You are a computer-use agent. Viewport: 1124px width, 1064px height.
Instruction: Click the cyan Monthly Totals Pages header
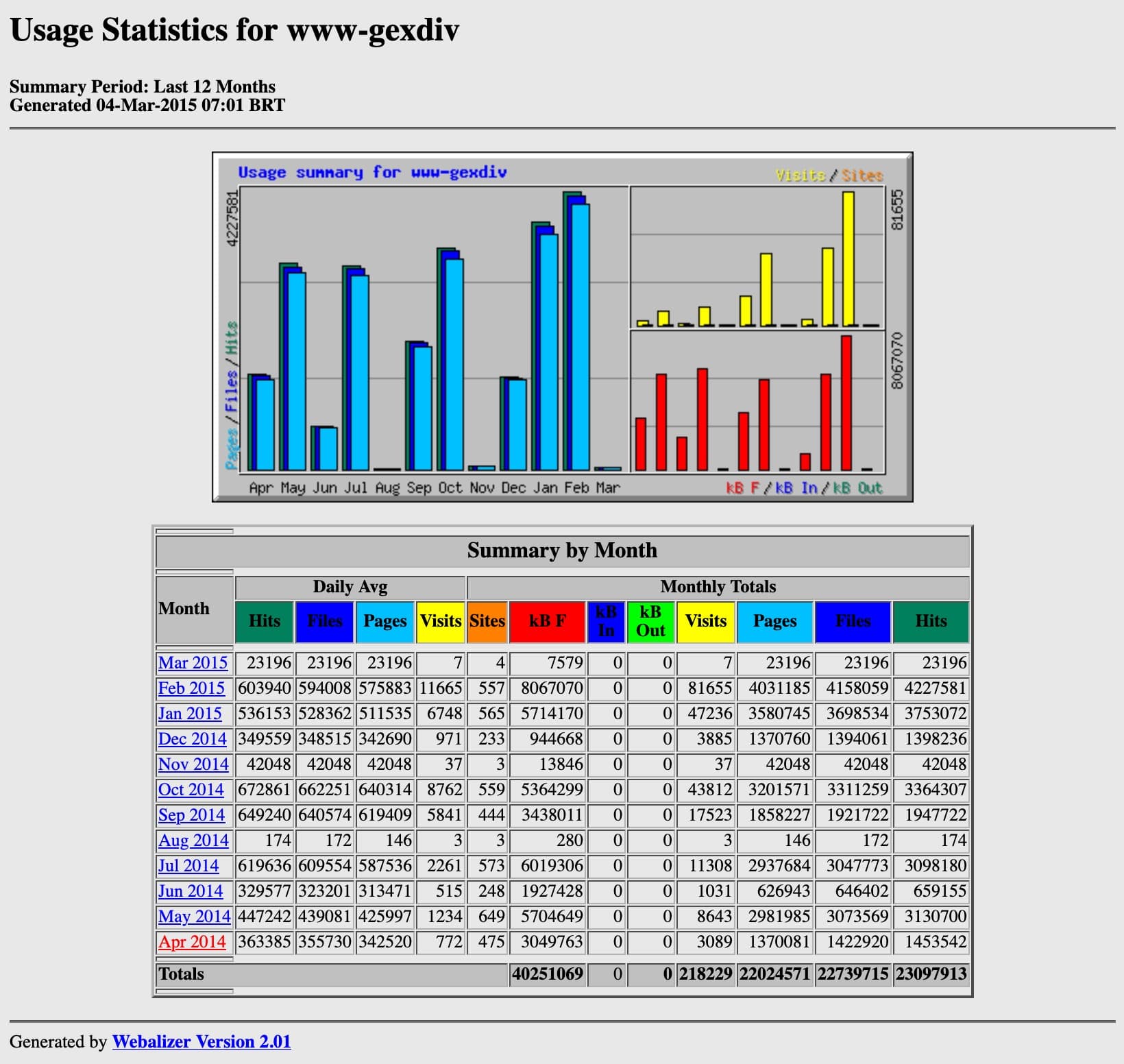pyautogui.click(x=775, y=621)
